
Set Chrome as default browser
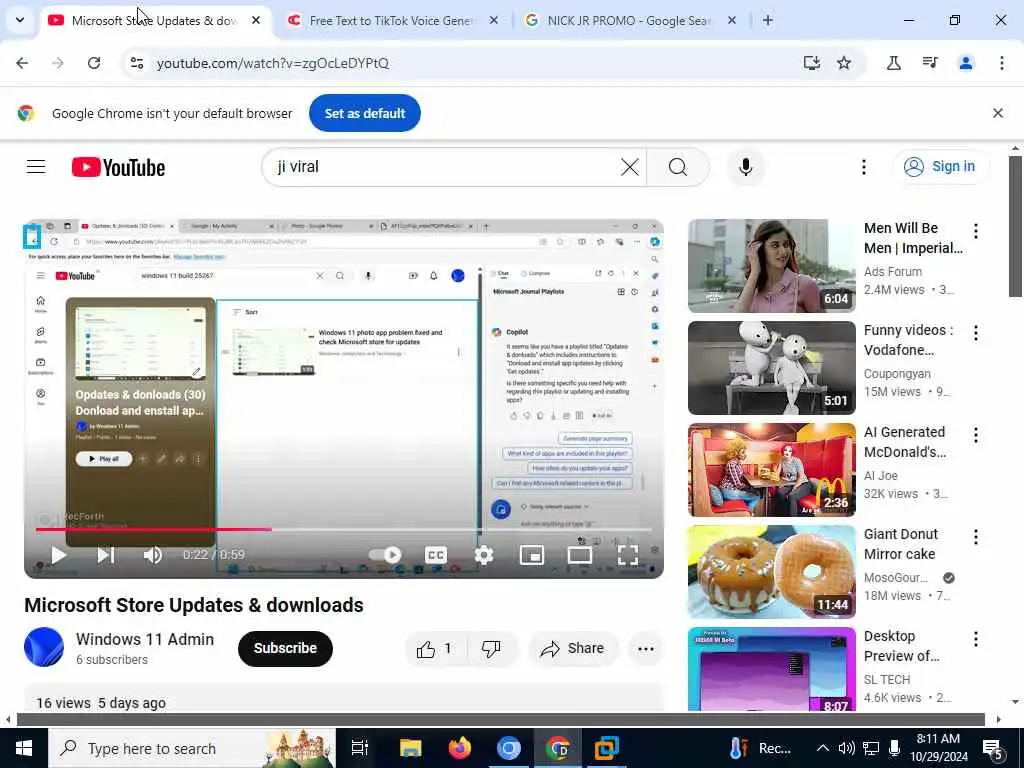pyautogui.click(x=364, y=113)
